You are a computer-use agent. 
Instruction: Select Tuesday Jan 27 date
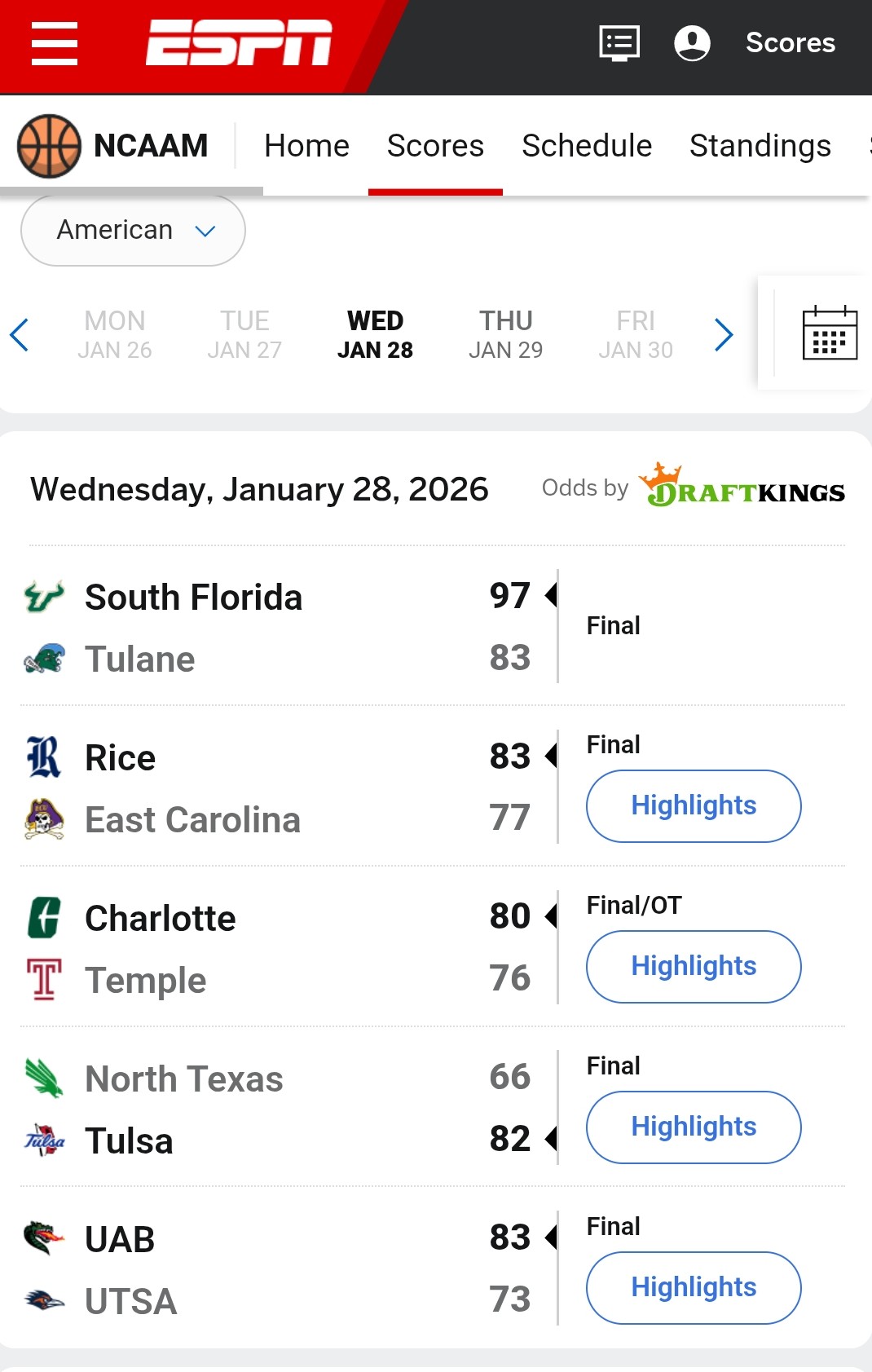[x=244, y=334]
